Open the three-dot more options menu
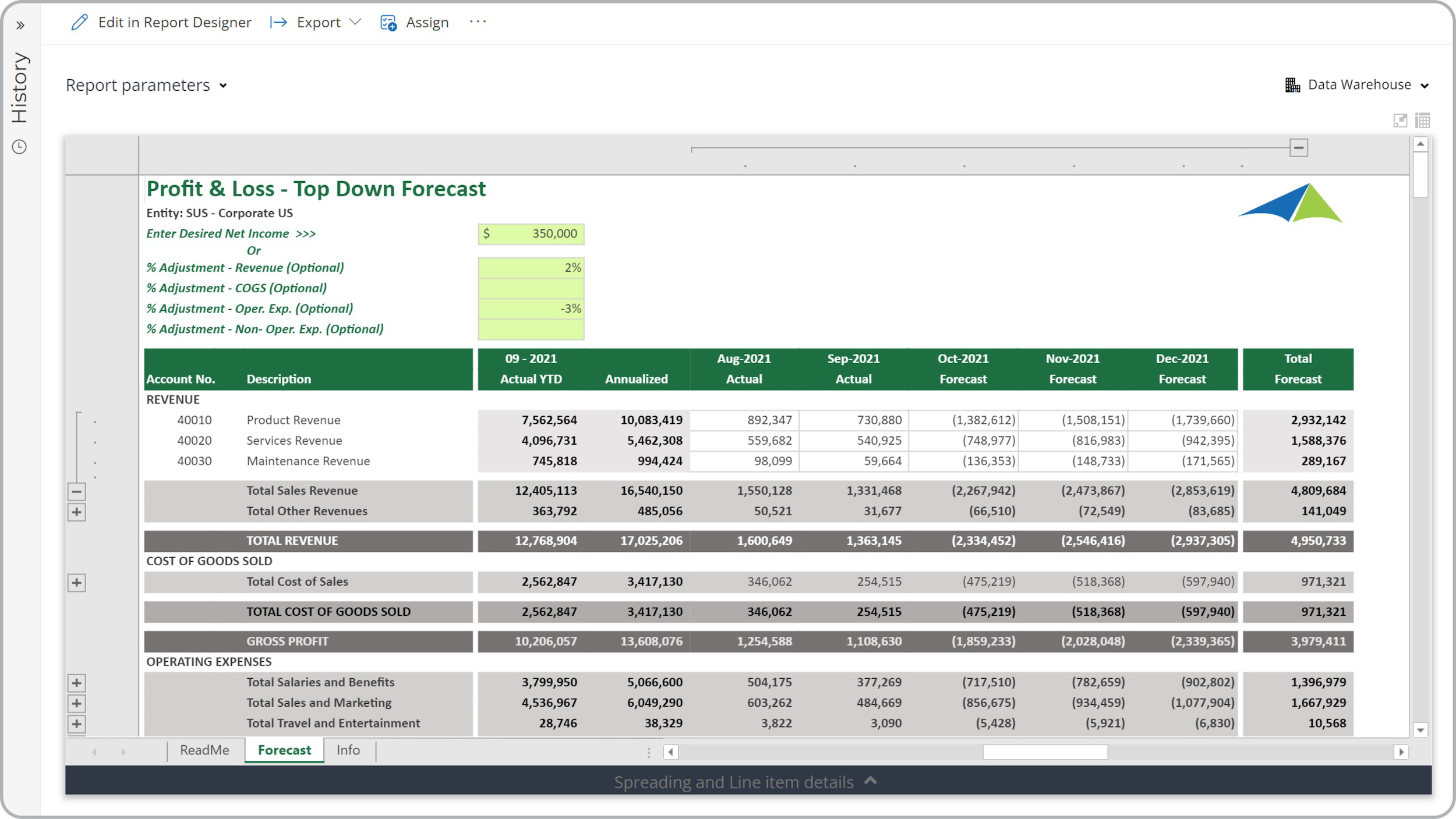1456x819 pixels. 478,22
